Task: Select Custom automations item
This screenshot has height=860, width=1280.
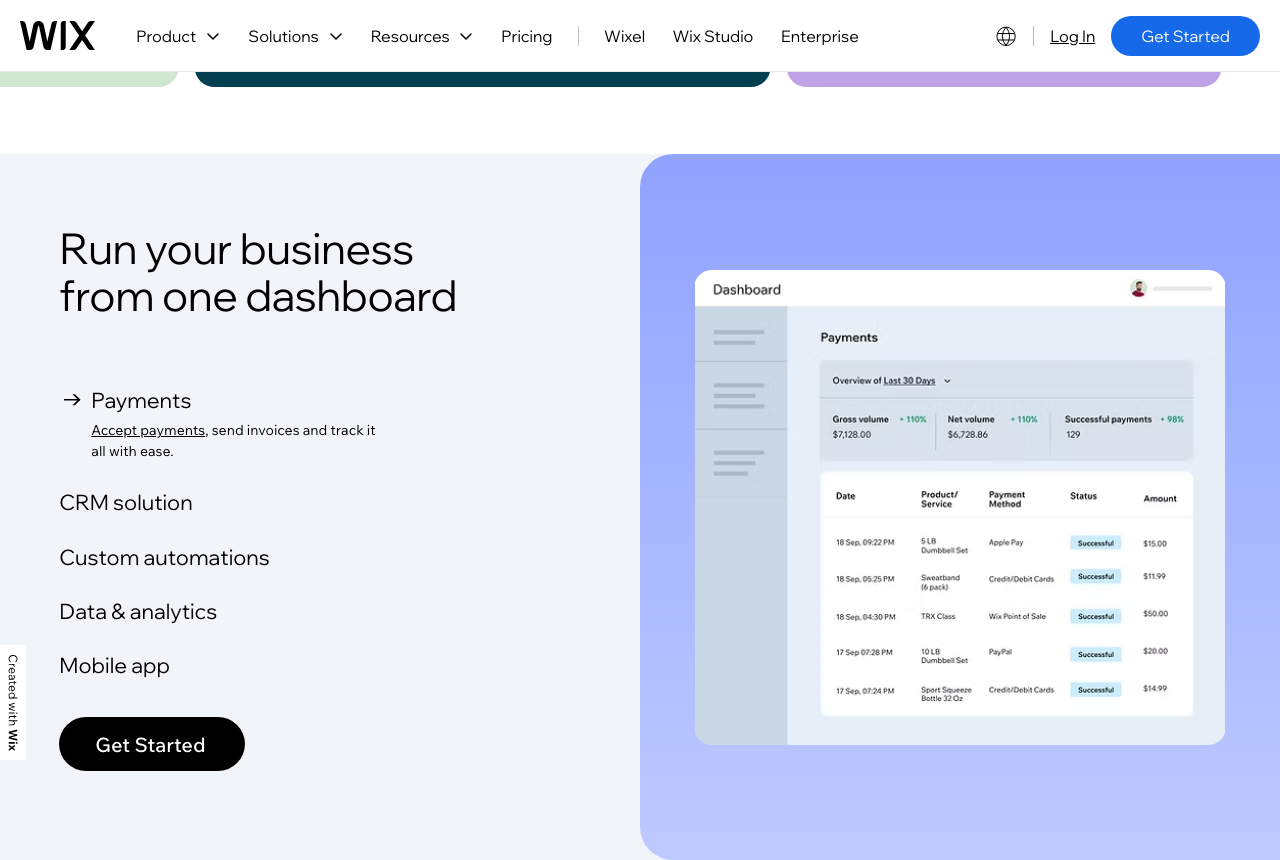Action: pos(164,558)
